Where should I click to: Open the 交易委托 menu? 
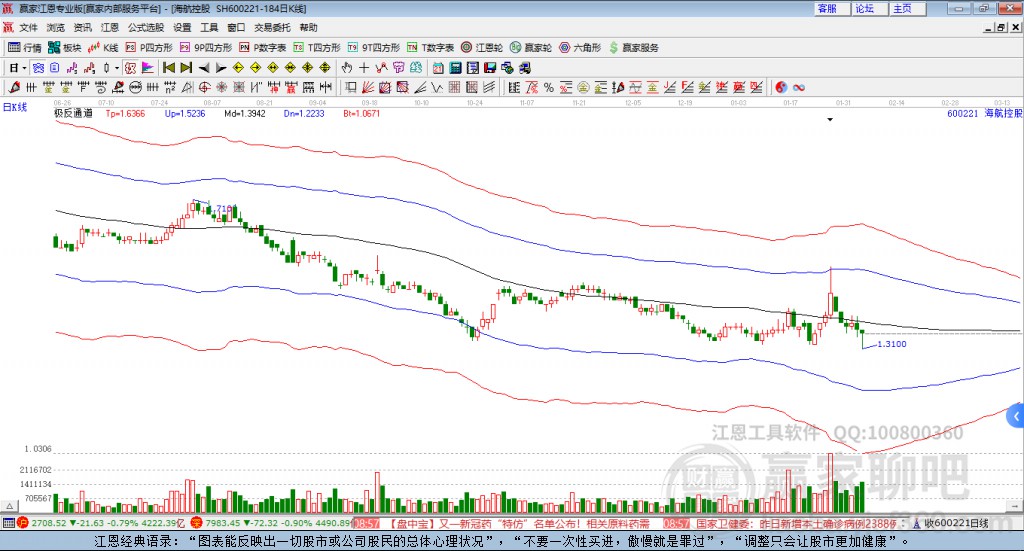tap(272, 27)
